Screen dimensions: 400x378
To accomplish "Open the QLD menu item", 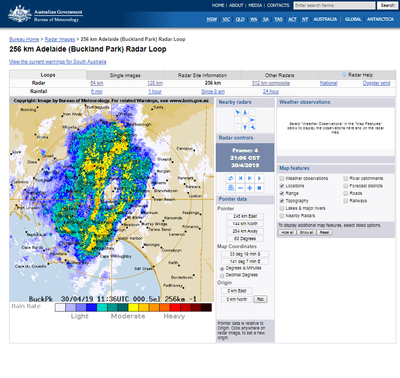I will tap(240, 19).
